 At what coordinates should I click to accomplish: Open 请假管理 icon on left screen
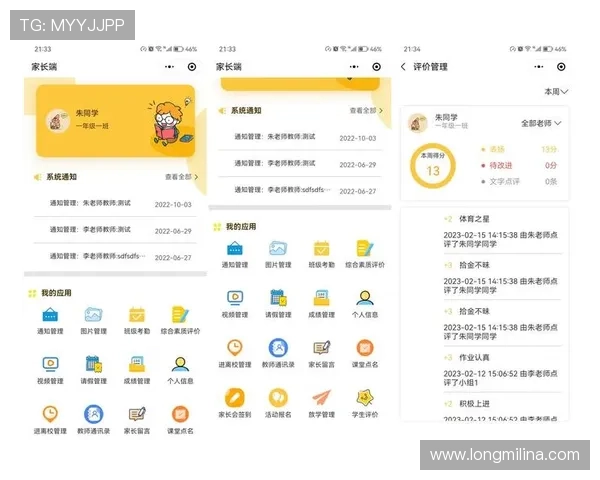point(93,364)
